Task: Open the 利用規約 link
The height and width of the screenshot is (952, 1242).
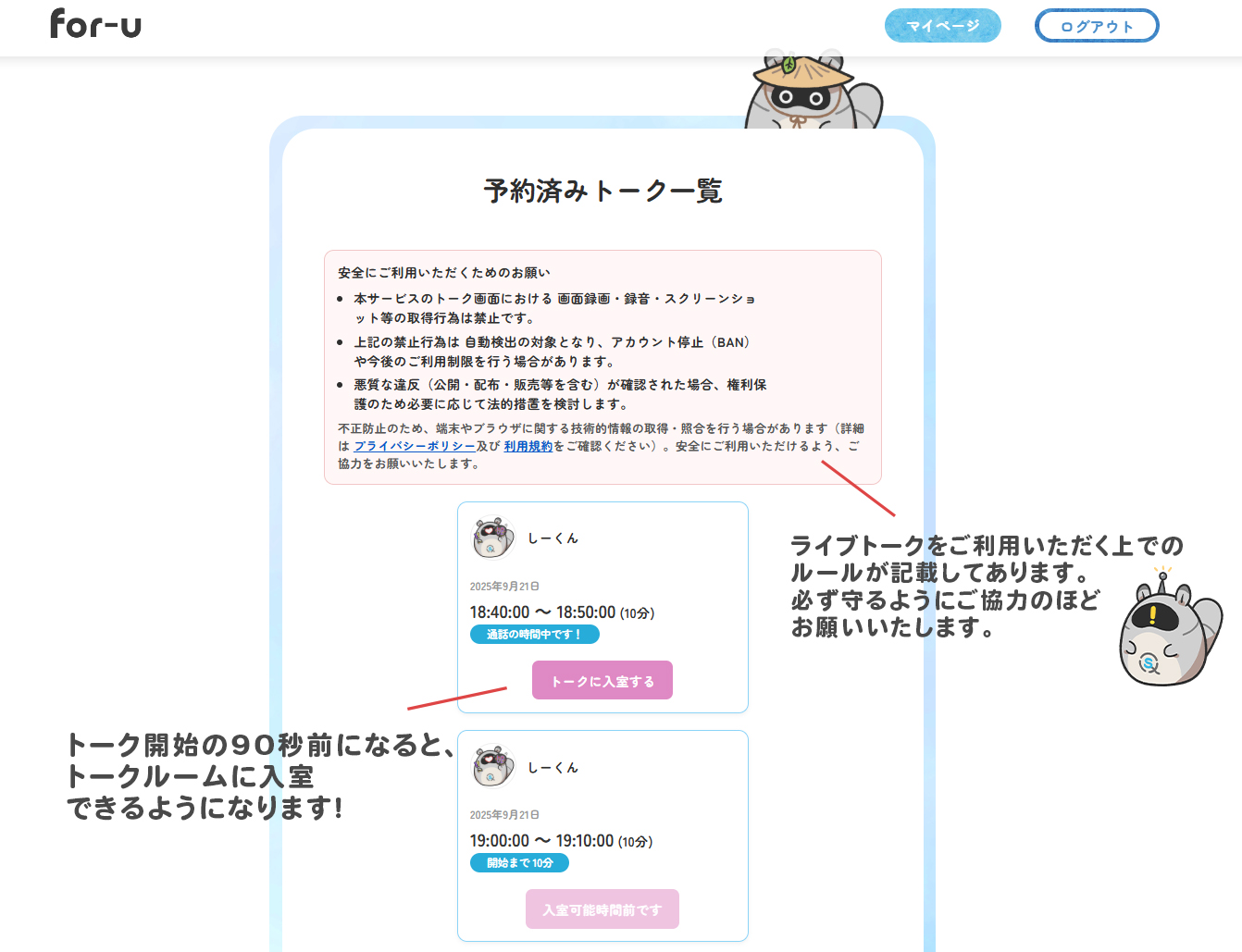Action: point(528,446)
